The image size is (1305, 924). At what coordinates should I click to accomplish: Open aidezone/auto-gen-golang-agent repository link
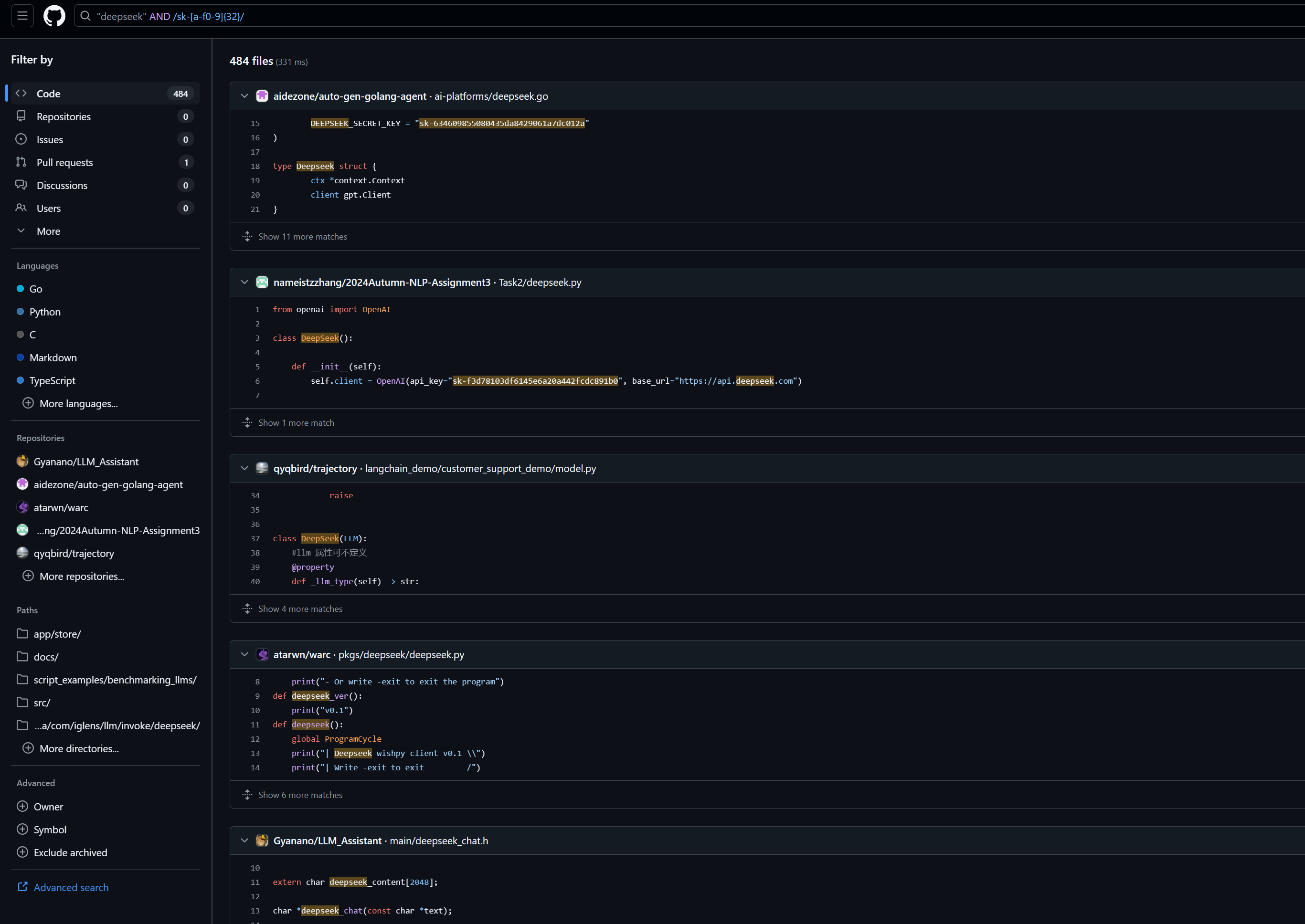(350, 96)
